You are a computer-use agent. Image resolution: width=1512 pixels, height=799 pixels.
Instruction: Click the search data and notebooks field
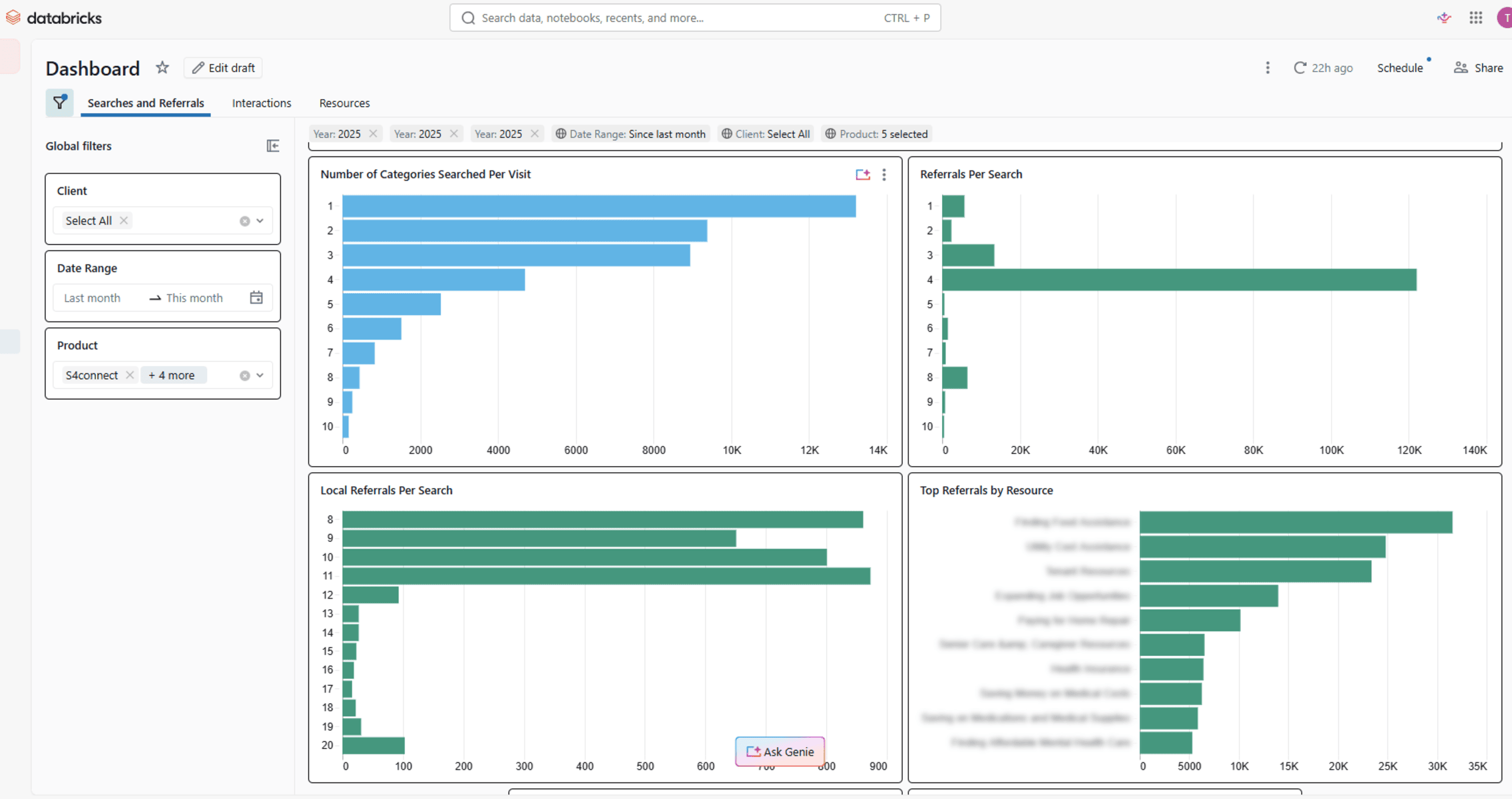pos(694,18)
